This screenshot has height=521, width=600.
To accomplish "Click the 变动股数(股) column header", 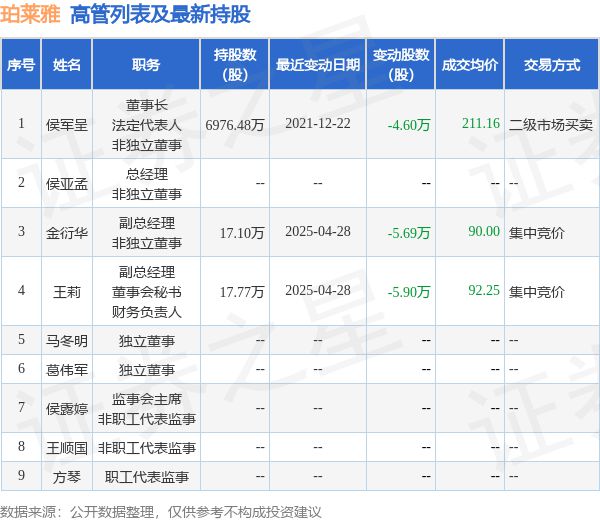I will click(401, 65).
